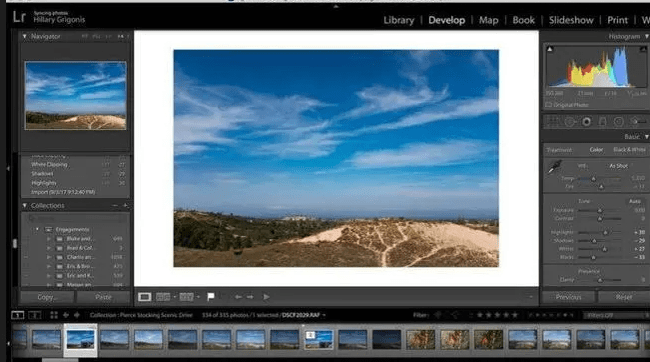This screenshot has height=362, width=650.
Task: Check the Original Photo checkbox
Action: click(x=548, y=105)
